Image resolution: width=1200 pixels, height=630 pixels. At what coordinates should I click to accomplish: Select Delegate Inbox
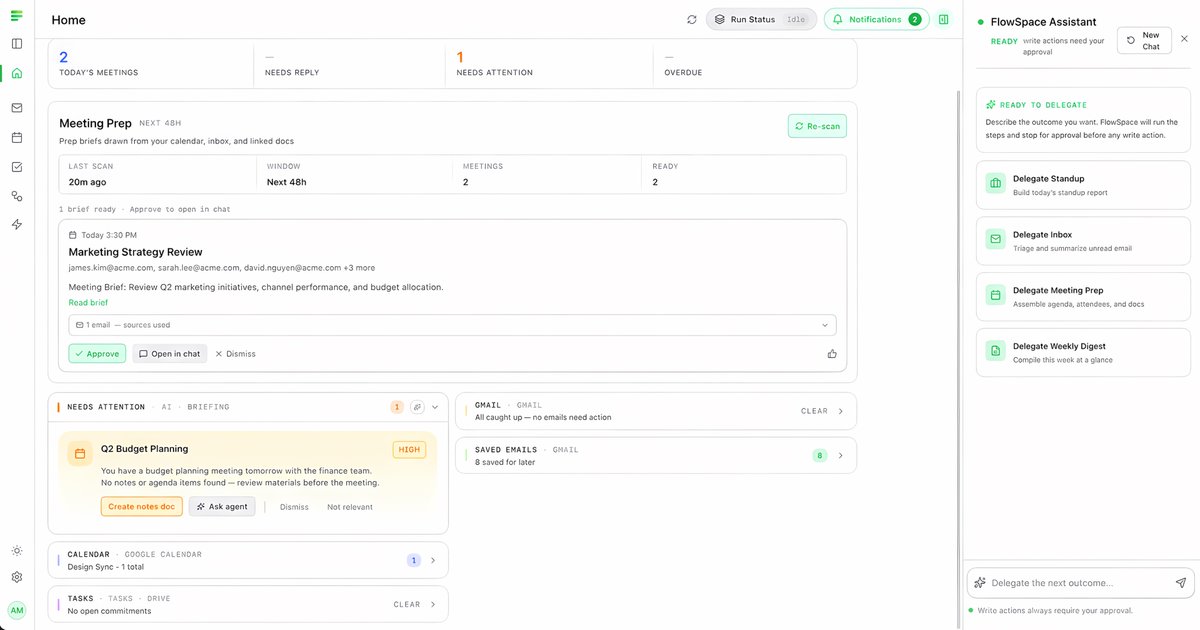1083,241
